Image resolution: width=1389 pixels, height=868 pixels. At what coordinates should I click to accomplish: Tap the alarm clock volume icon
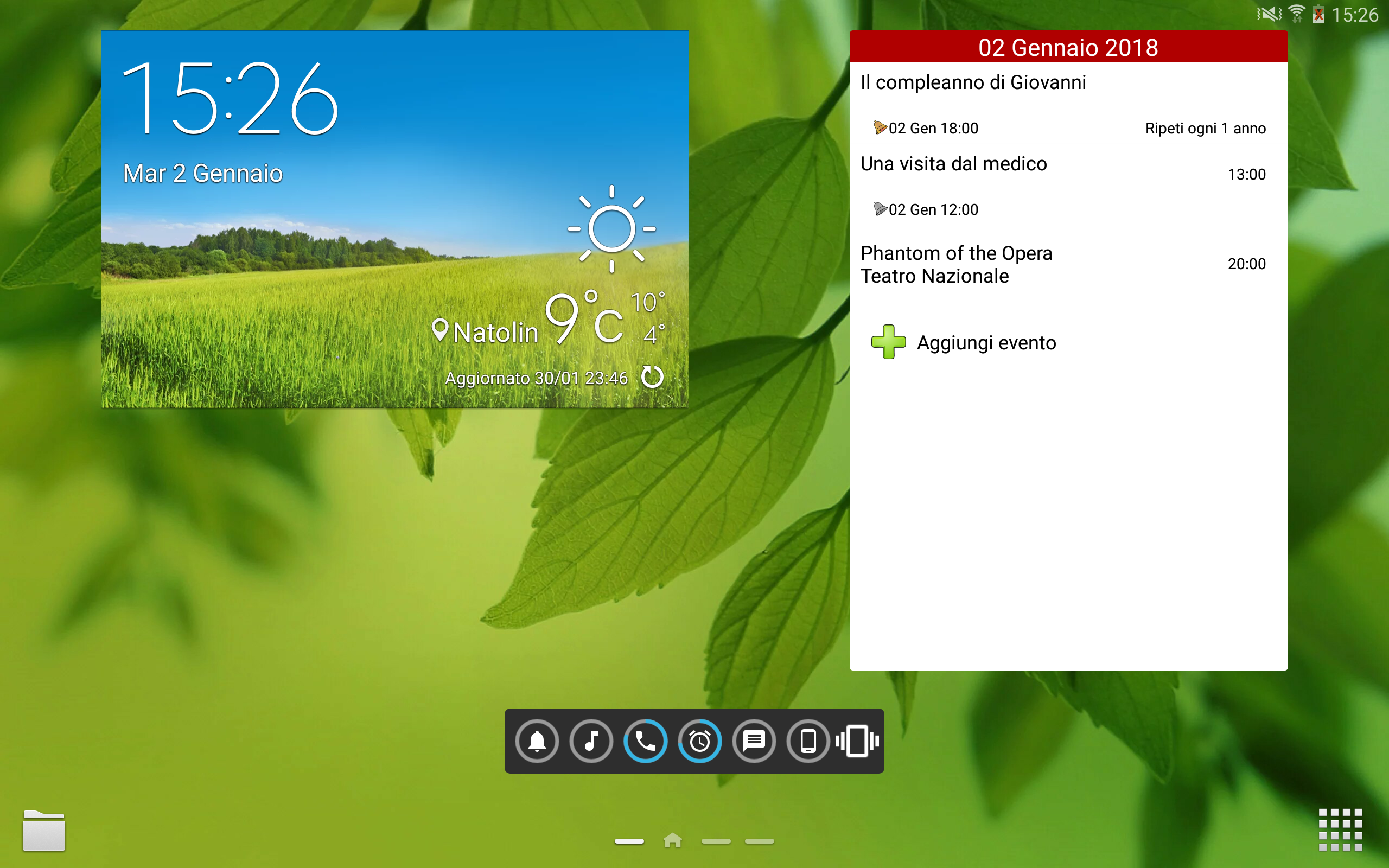tap(700, 741)
